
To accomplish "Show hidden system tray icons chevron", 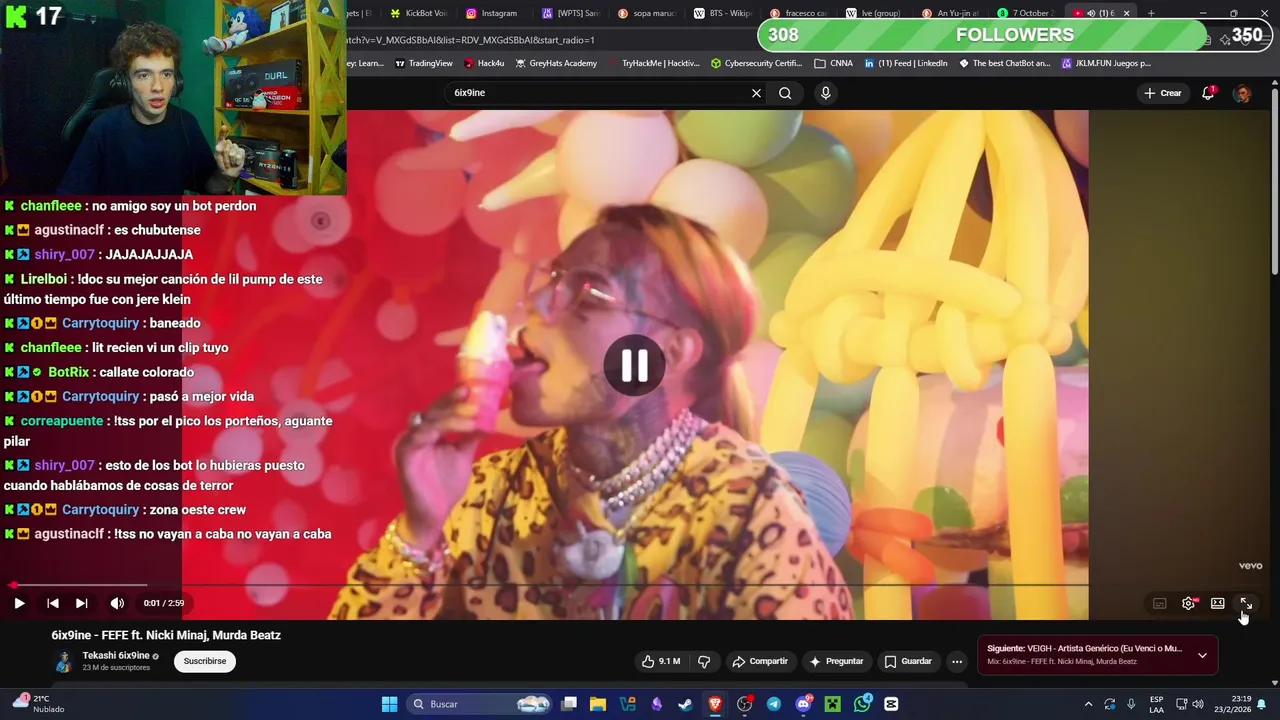I will 1088,704.
